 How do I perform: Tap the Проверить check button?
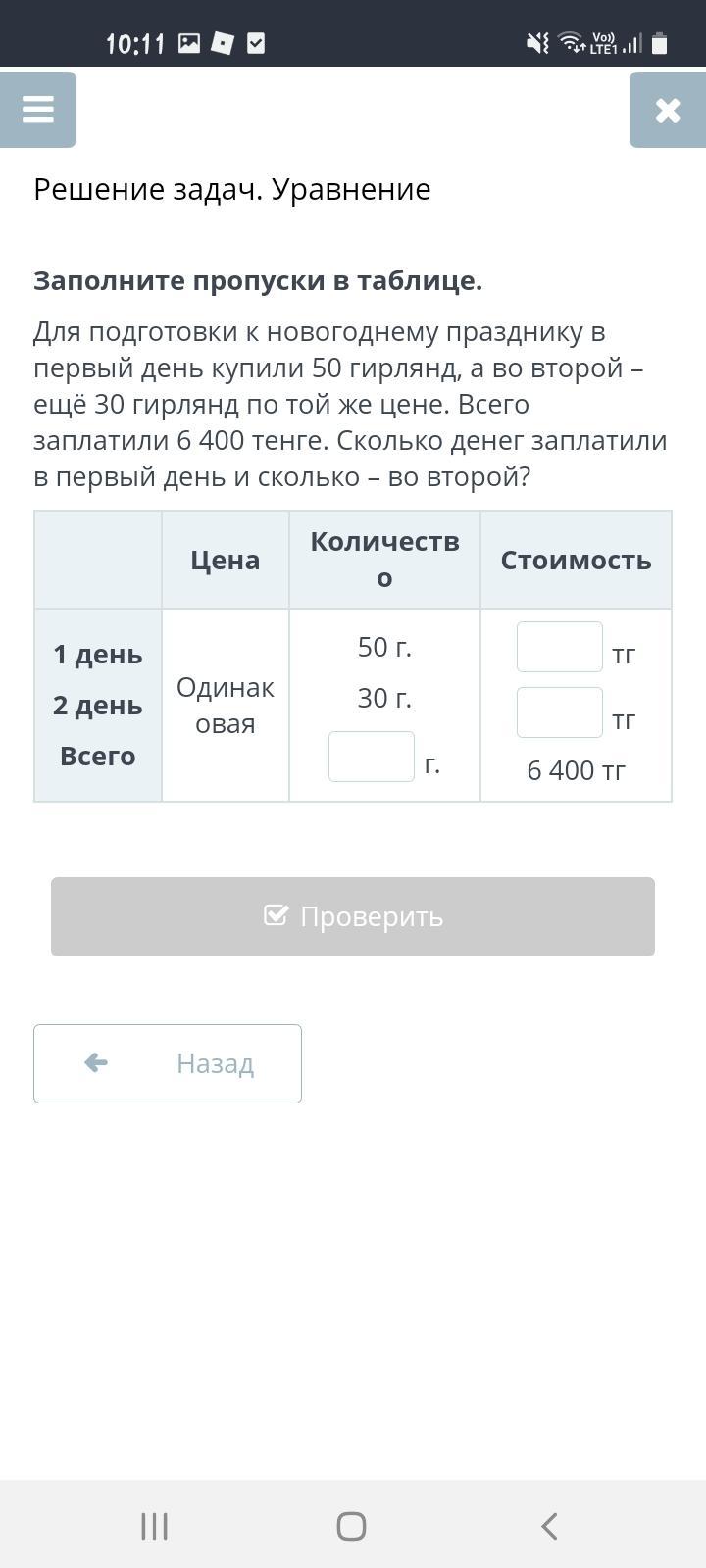click(353, 916)
